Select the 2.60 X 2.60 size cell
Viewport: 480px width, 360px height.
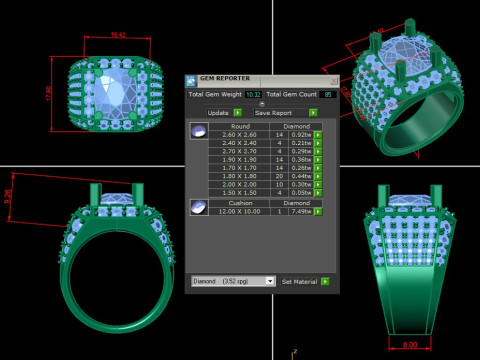[x=239, y=135]
